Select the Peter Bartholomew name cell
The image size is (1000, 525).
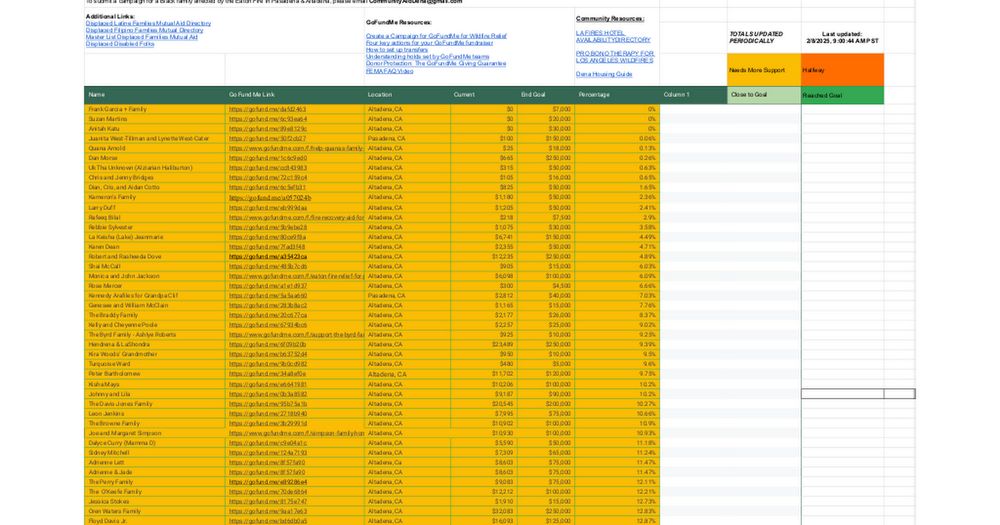pyautogui.click(x=154, y=374)
